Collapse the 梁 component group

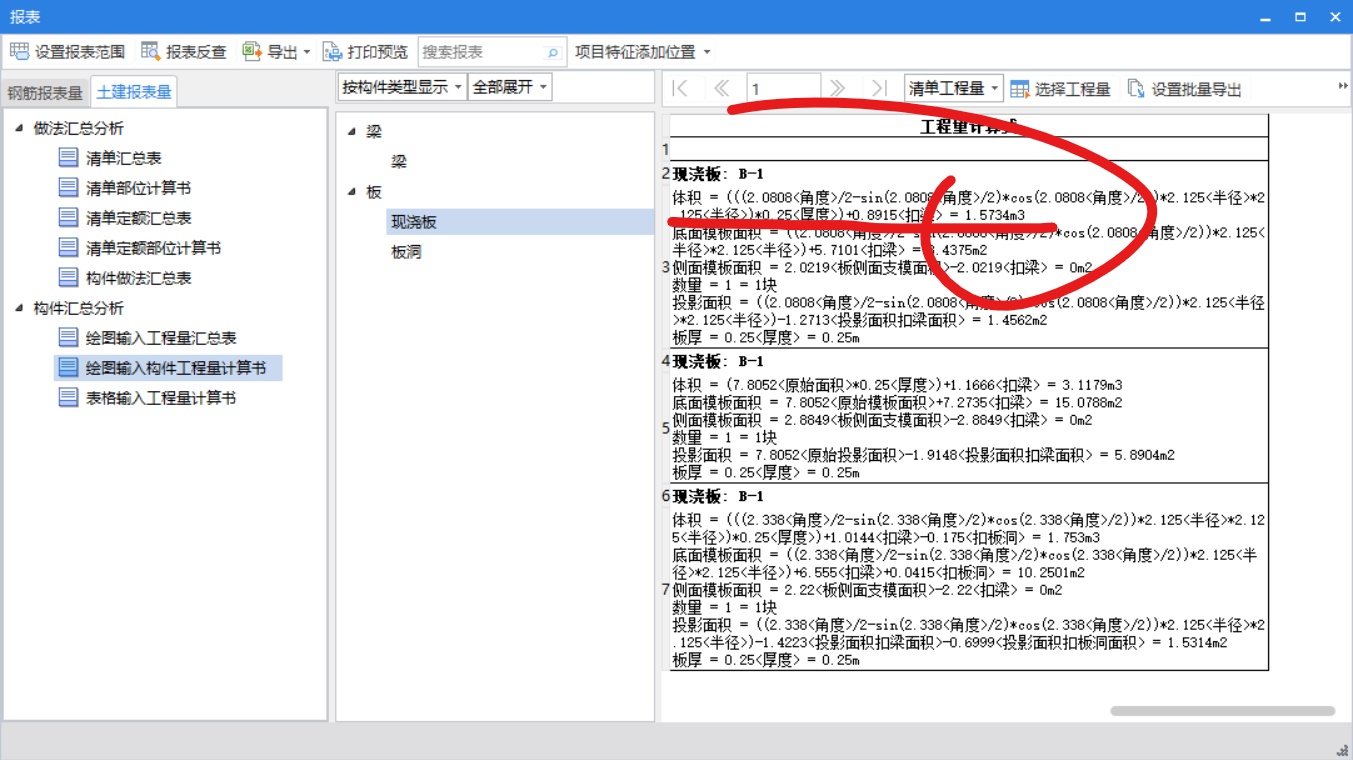coord(352,132)
